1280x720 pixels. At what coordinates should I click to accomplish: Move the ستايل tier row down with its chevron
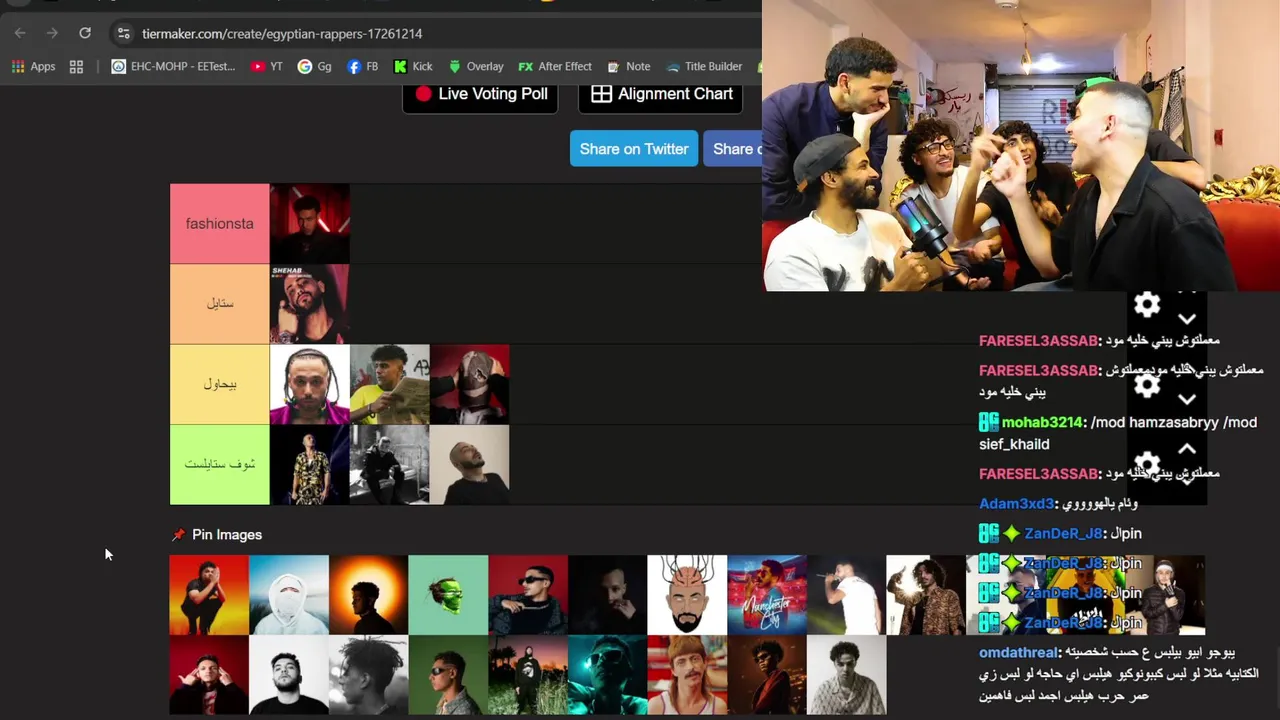(x=1187, y=319)
